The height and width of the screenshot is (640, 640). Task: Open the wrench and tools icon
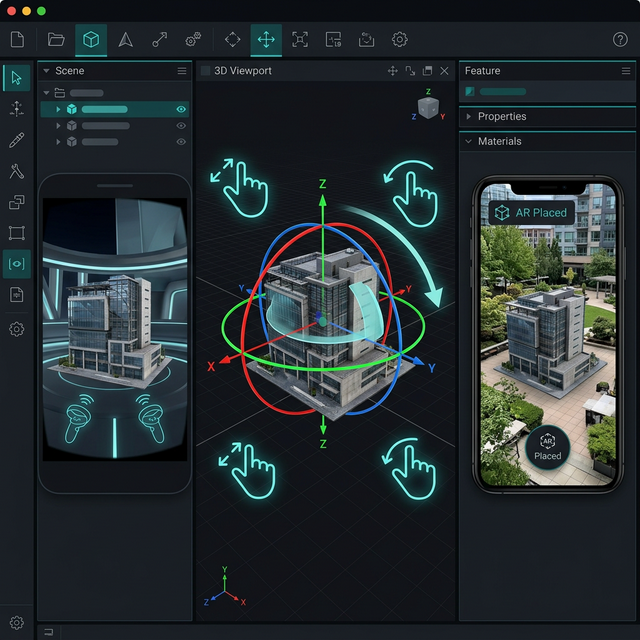tap(16, 171)
